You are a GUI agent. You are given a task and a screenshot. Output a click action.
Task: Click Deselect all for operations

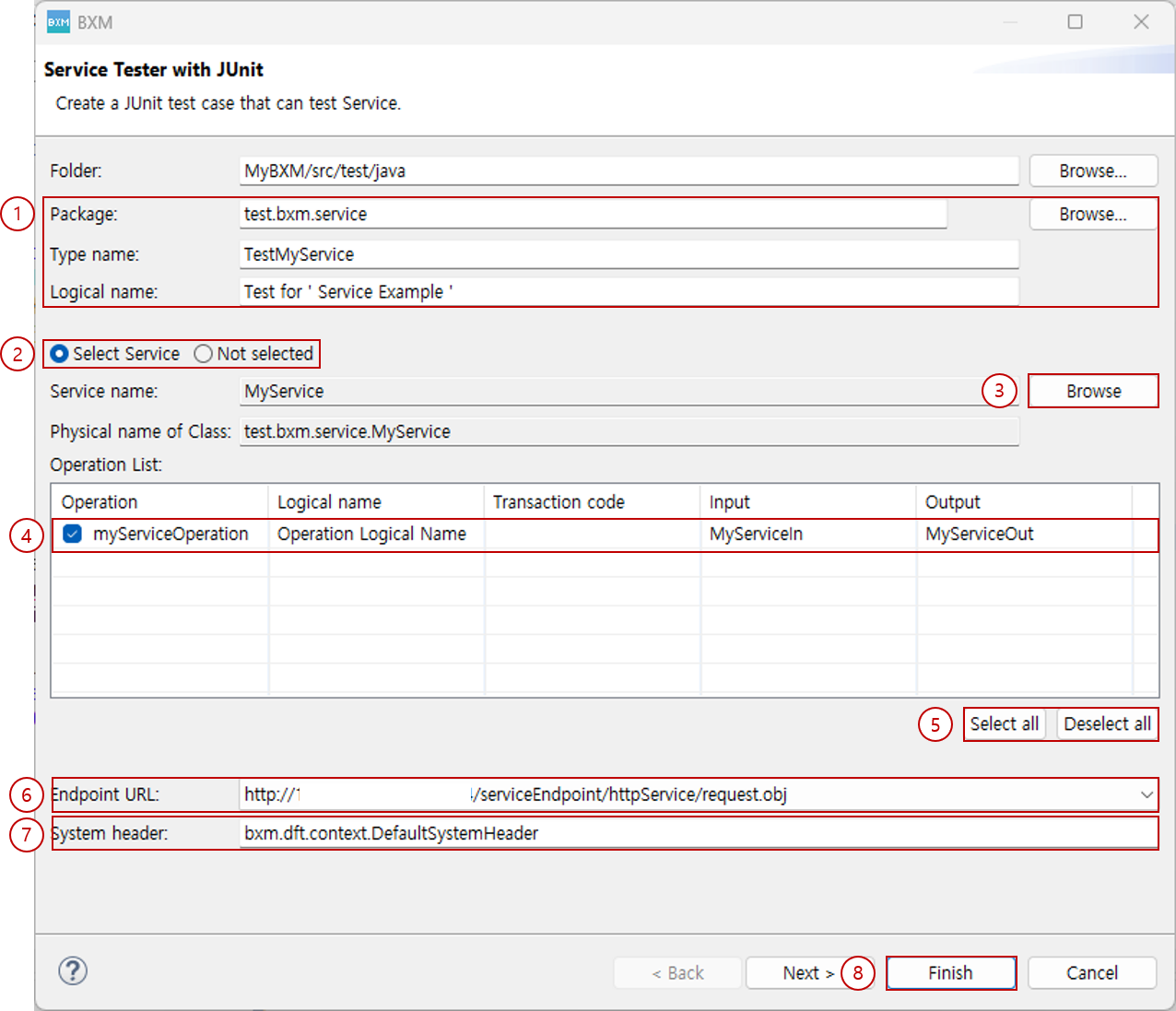pyautogui.click(x=1107, y=723)
